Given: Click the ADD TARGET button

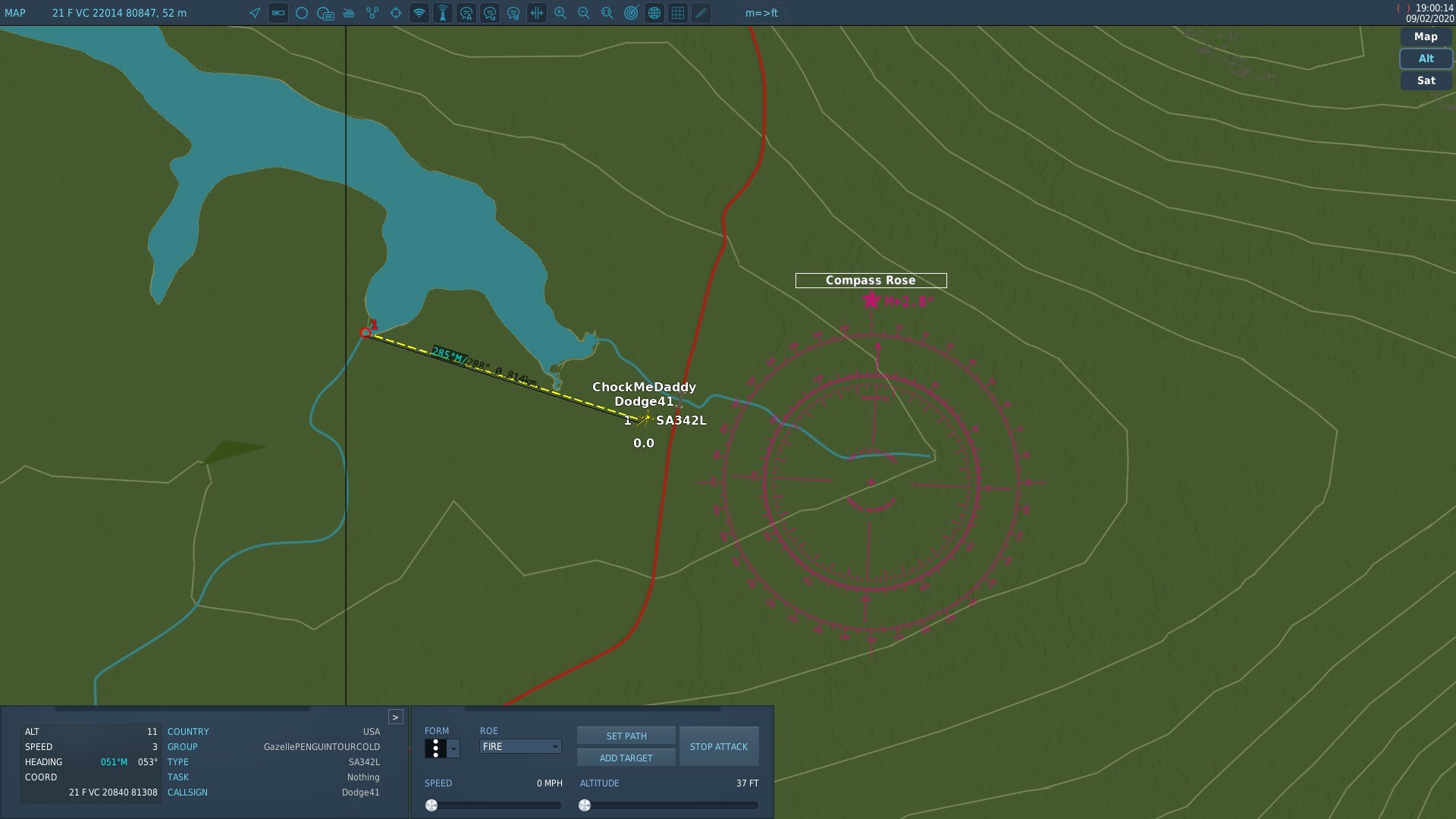Looking at the screenshot, I should [626, 758].
